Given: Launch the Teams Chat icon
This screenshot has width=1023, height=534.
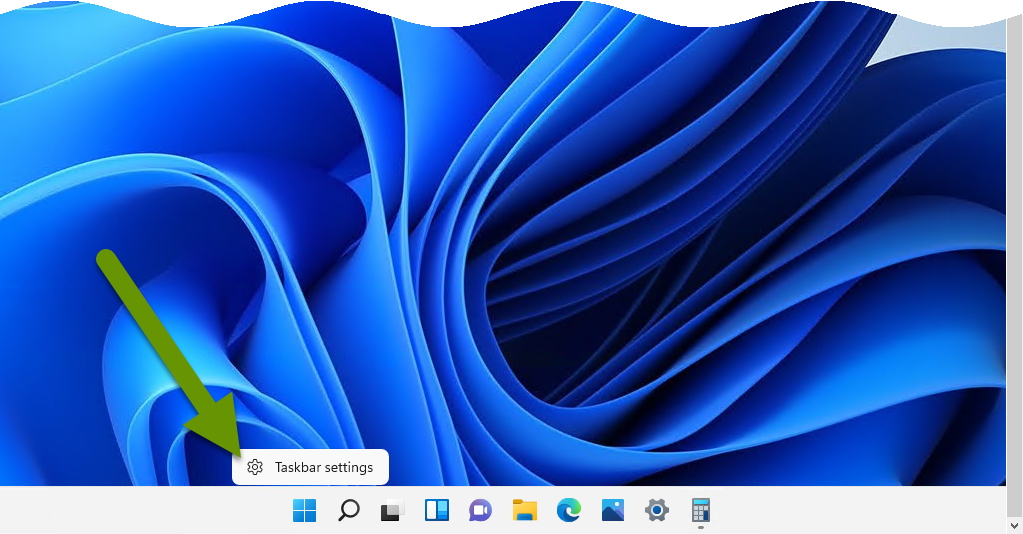Looking at the screenshot, I should (x=480, y=510).
